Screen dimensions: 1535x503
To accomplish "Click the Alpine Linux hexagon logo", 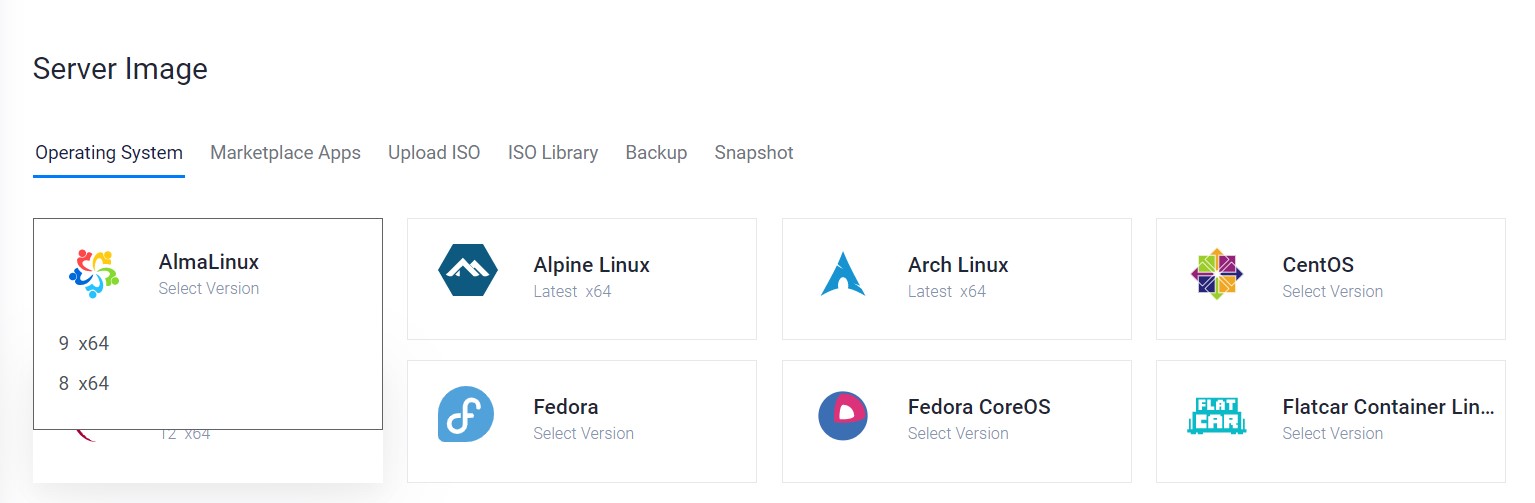I will [467, 272].
